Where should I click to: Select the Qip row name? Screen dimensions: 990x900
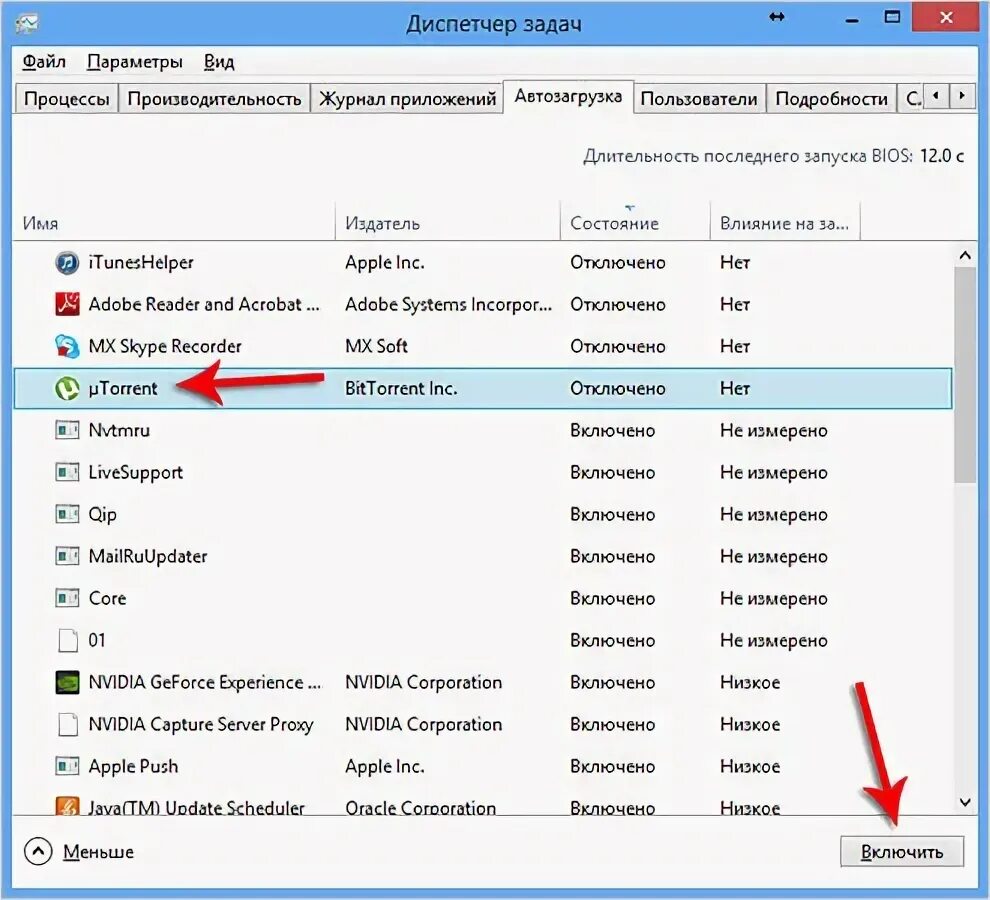pos(102,514)
